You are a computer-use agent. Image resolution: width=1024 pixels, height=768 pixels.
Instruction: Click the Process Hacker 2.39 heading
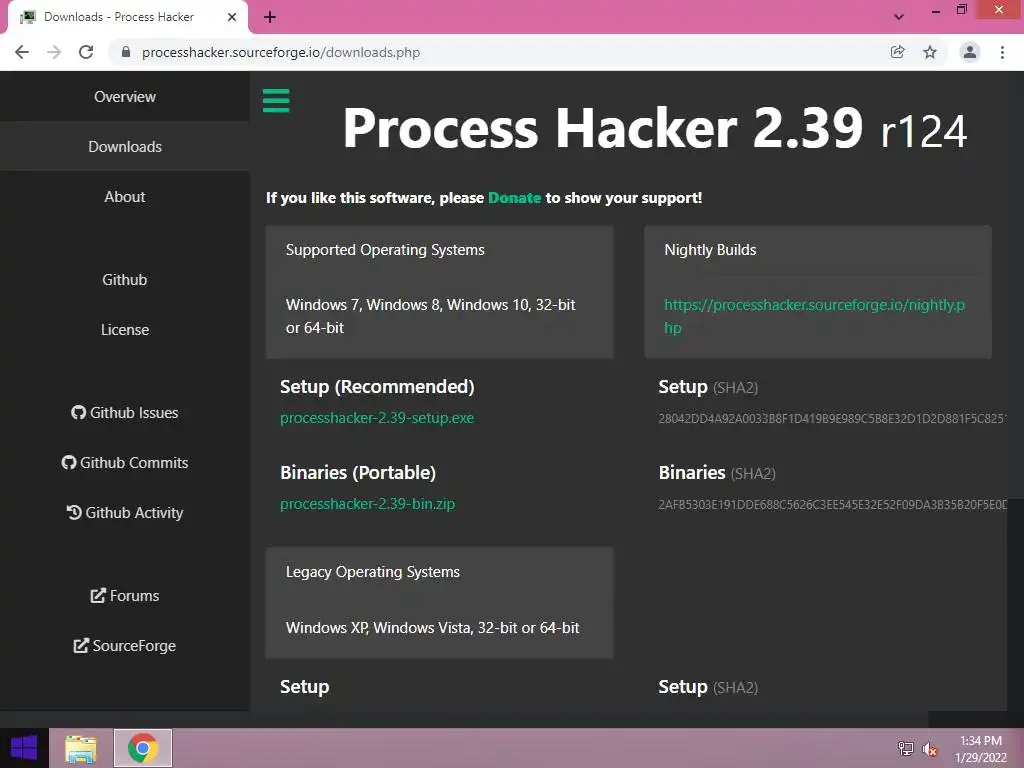pos(655,128)
